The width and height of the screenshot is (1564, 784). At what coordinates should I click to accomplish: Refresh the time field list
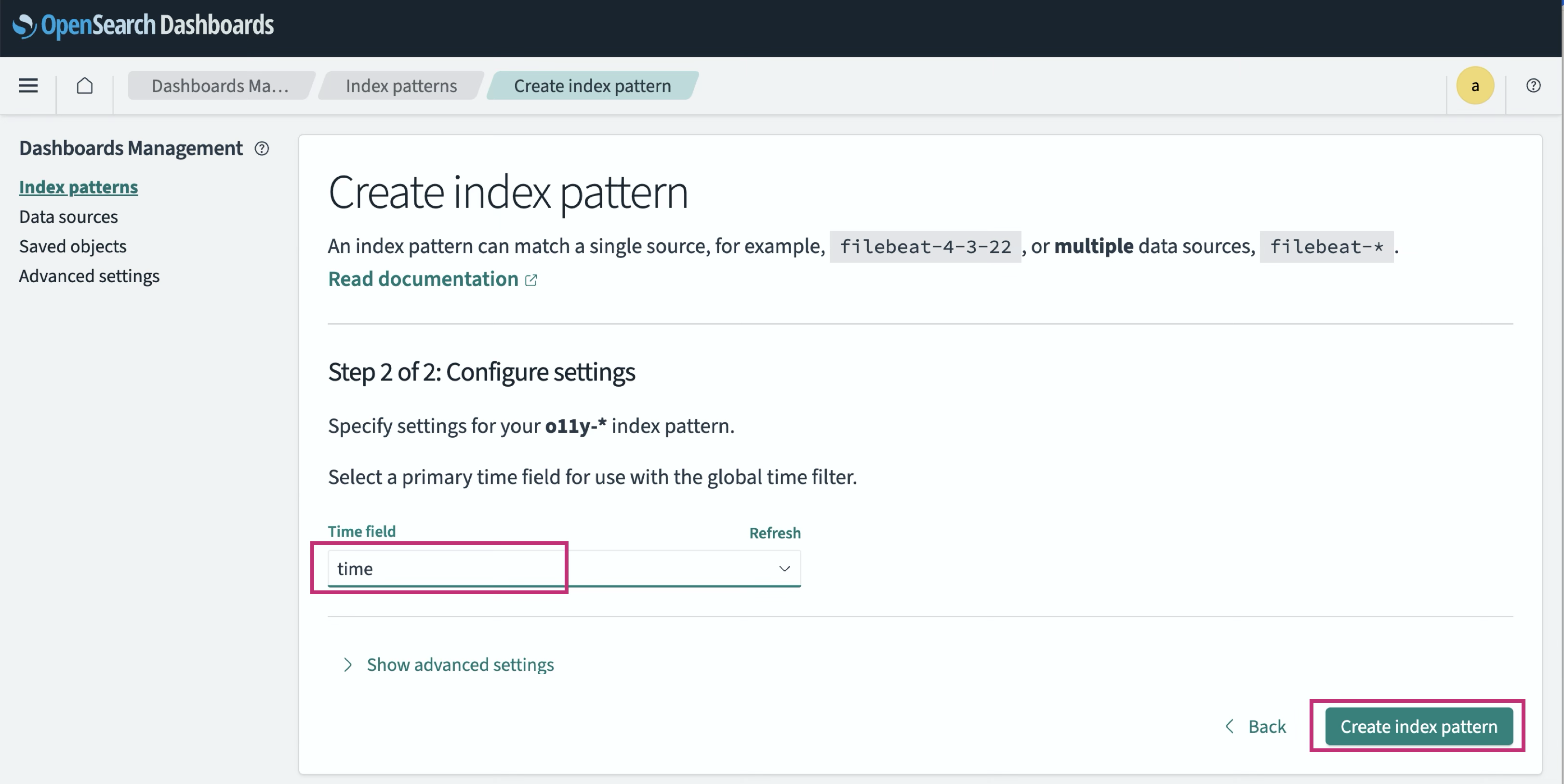click(x=775, y=533)
